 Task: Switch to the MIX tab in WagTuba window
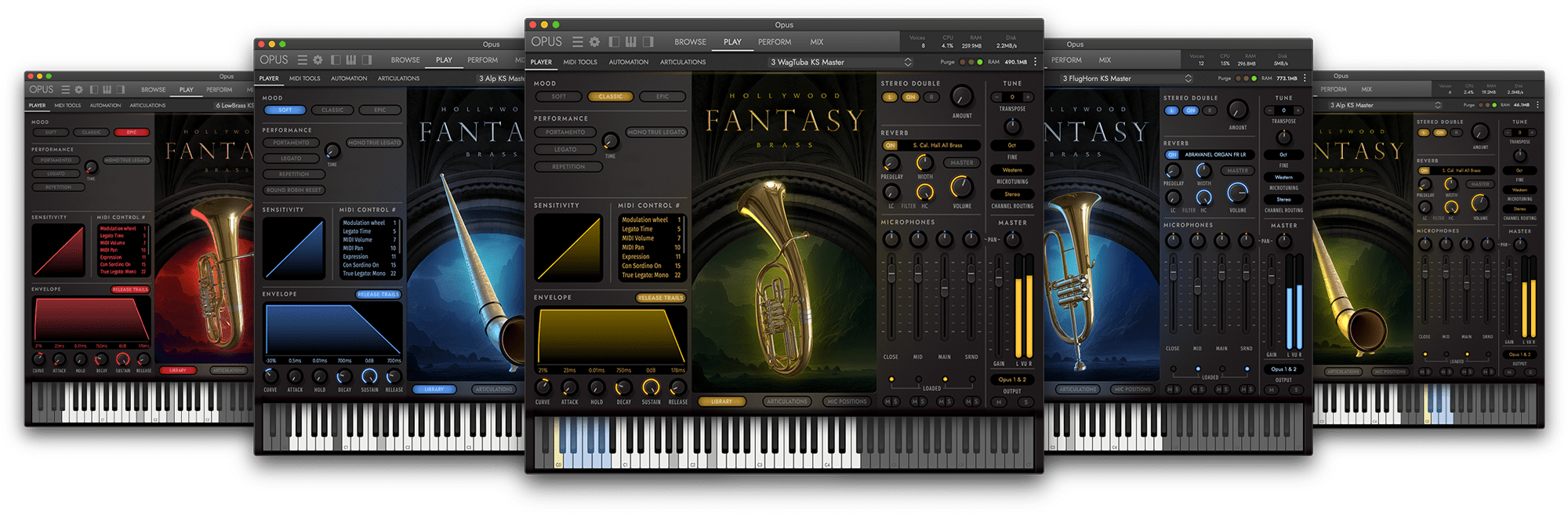[x=817, y=42]
